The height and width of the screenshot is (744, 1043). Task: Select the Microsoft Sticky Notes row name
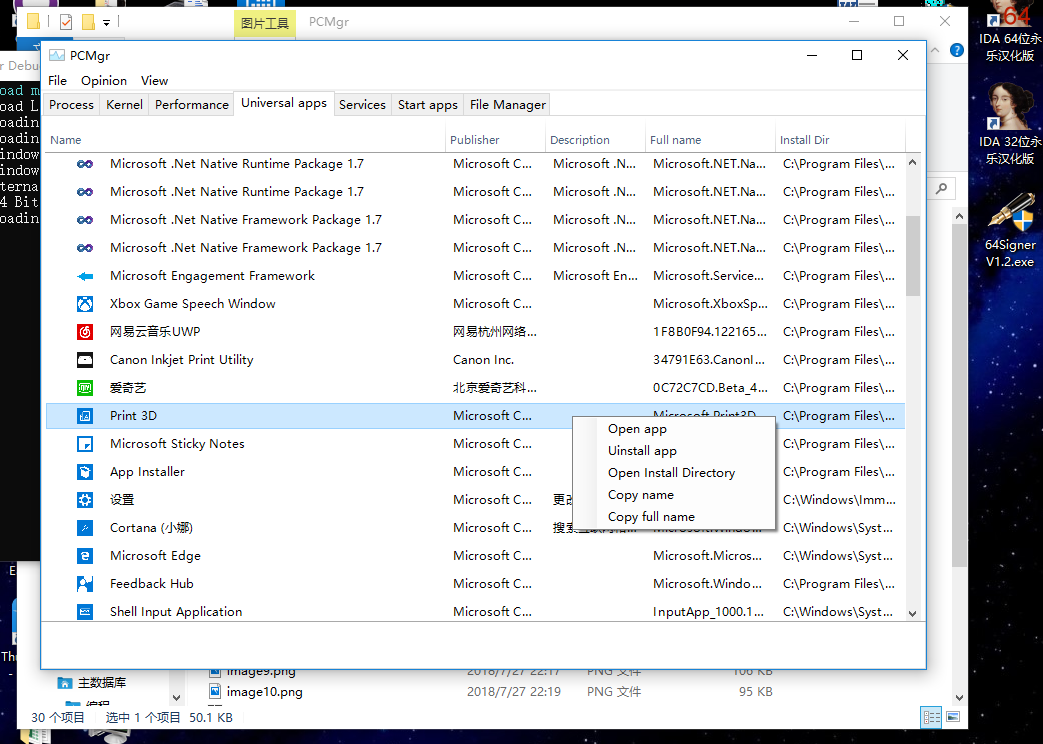[x=177, y=444]
